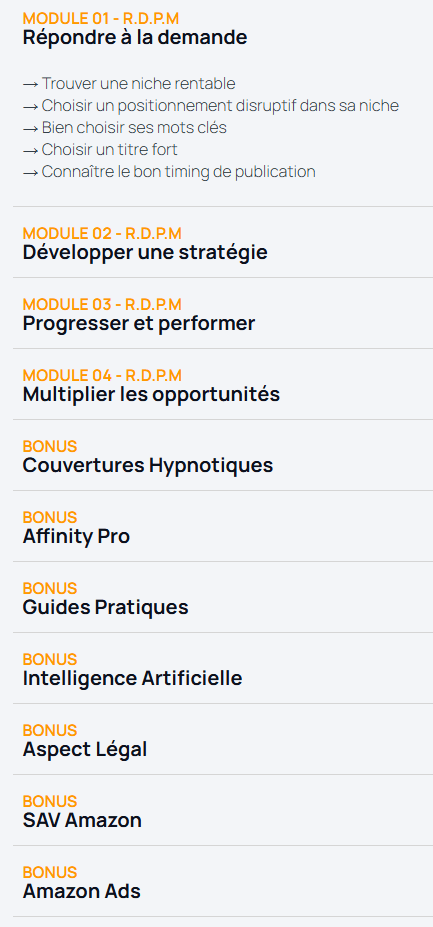
Task: Click the arrow before 'Trouver une niche rentable'
Action: pyautogui.click(x=31, y=85)
